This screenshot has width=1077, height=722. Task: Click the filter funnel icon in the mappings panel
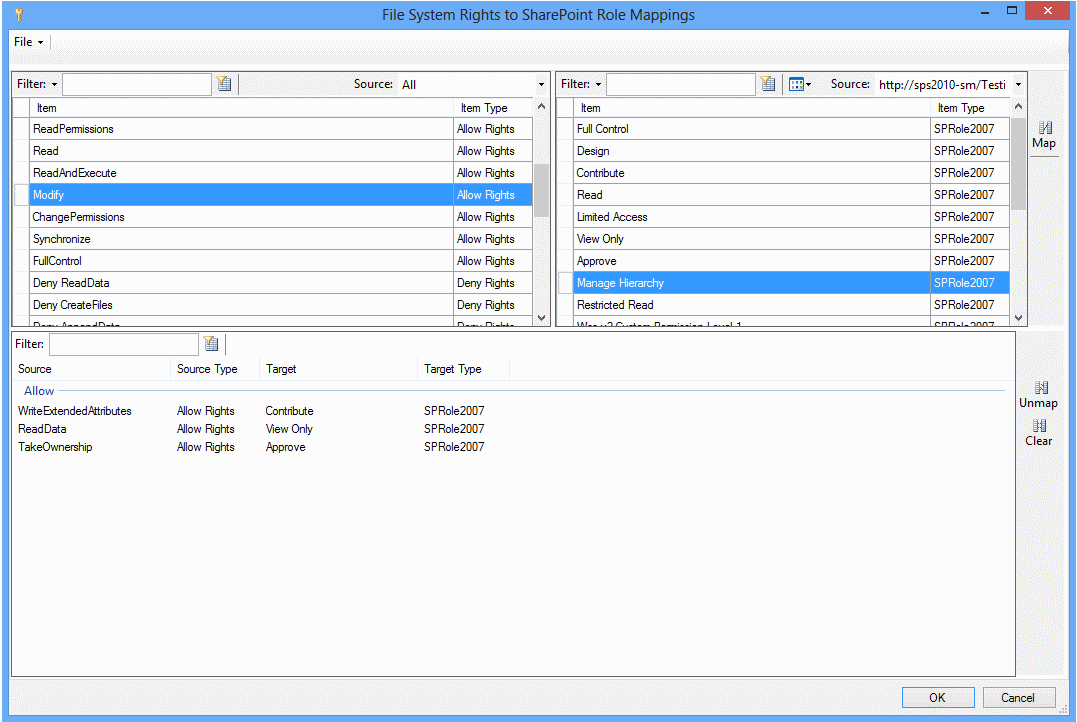click(211, 343)
